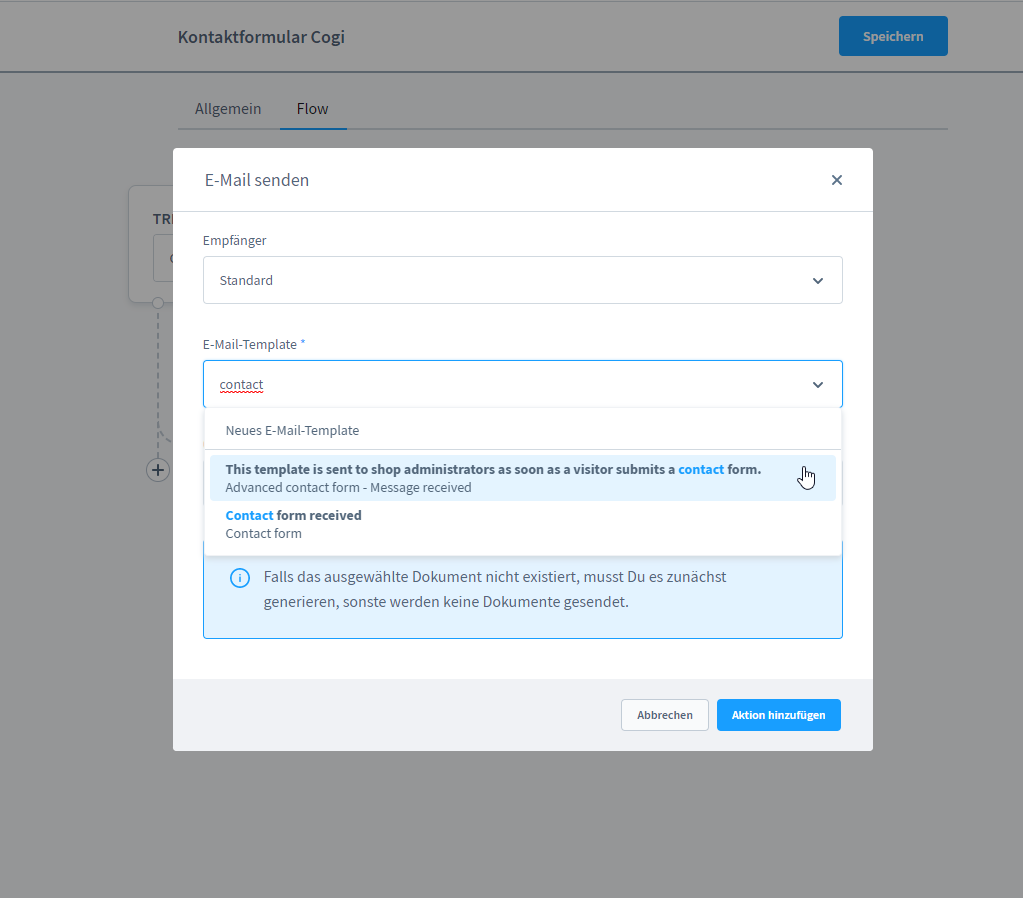The height and width of the screenshot is (898, 1023).
Task: Click the connector node below the trigger card
Action: (158, 302)
